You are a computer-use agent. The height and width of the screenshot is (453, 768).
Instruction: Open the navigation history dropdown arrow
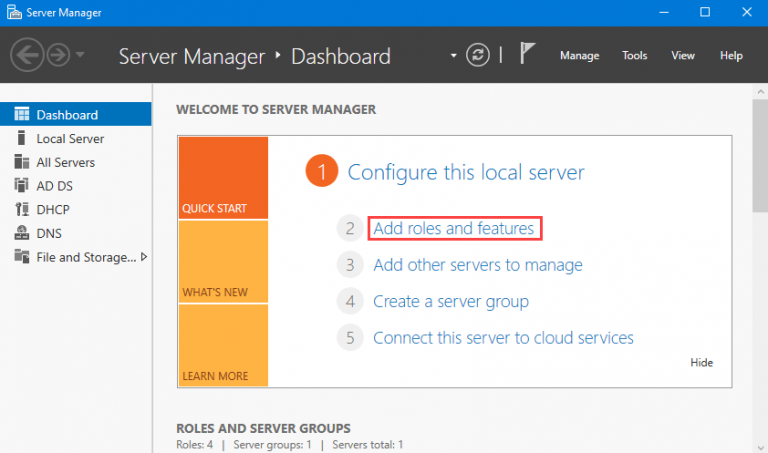81,56
